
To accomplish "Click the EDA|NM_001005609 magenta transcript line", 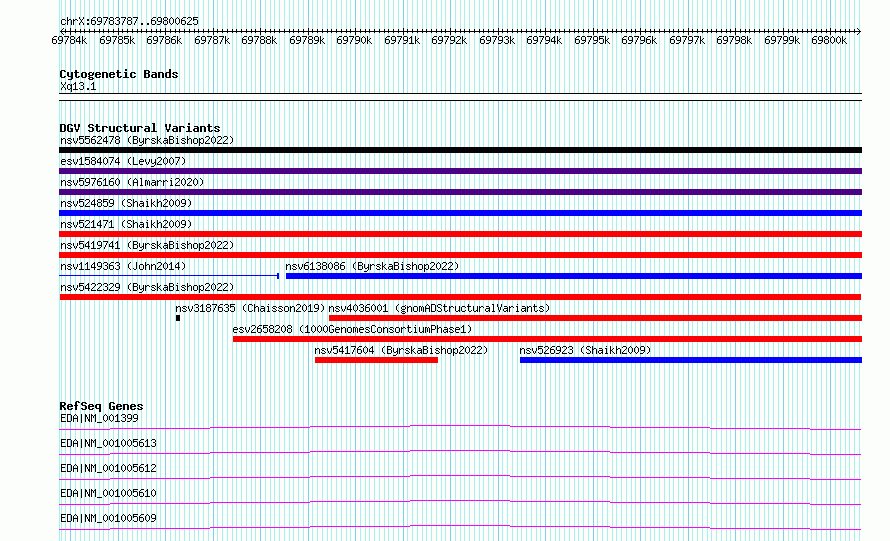I will tap(460, 527).
